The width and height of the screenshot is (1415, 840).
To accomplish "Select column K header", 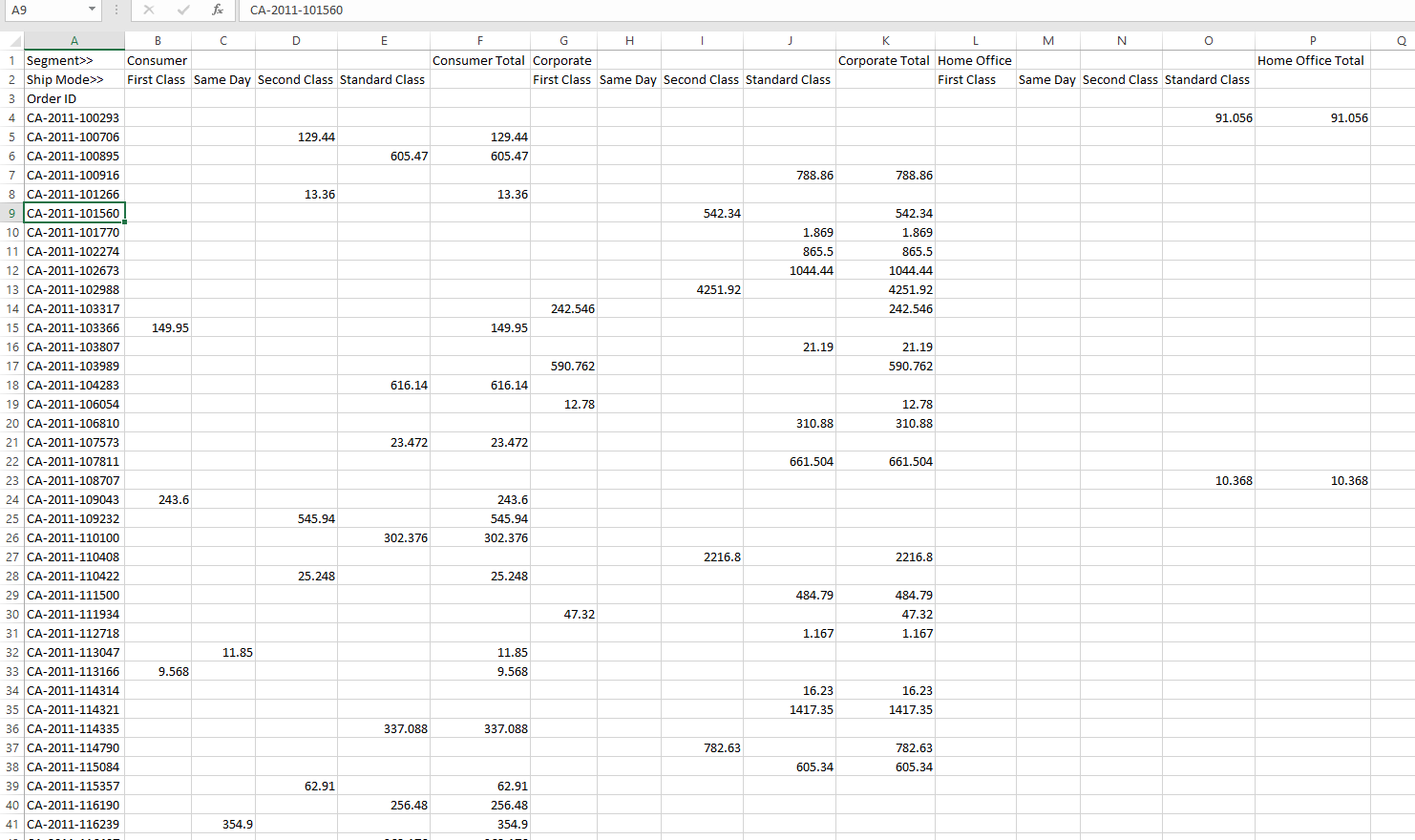I will 885,41.
